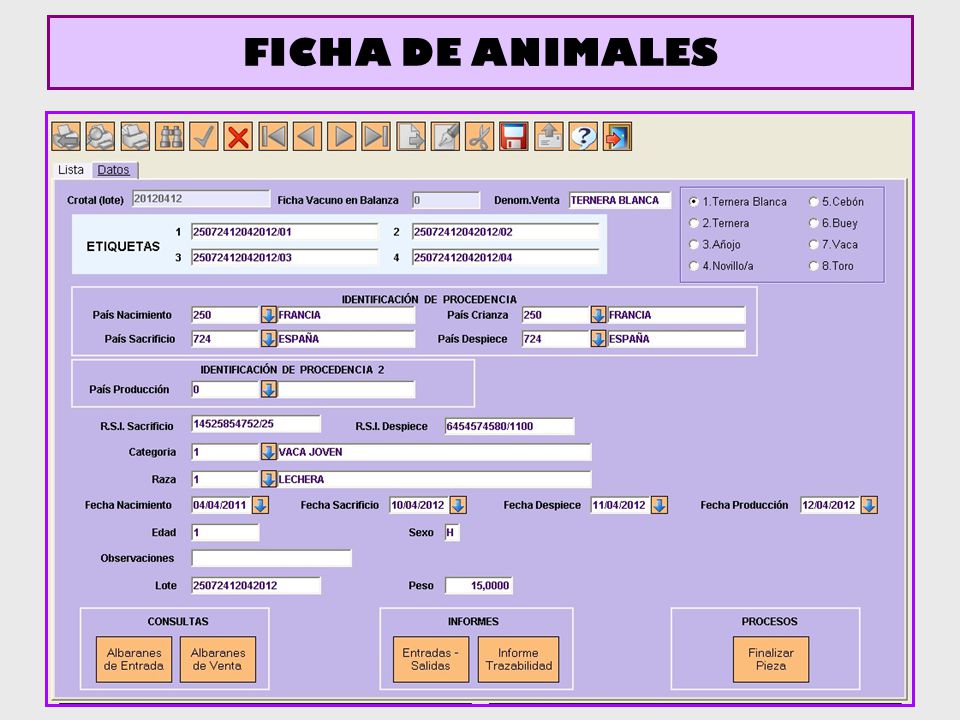Click the plain printer icon
This screenshot has height=720, width=960.
click(x=135, y=137)
